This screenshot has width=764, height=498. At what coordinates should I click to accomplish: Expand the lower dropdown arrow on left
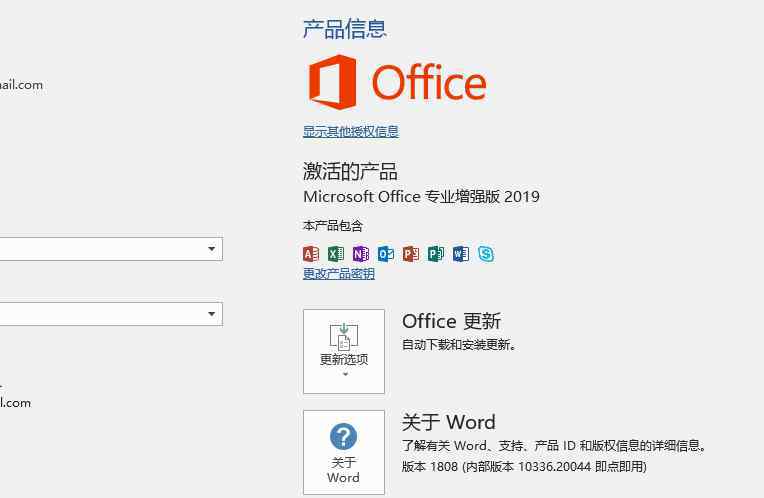point(211,314)
